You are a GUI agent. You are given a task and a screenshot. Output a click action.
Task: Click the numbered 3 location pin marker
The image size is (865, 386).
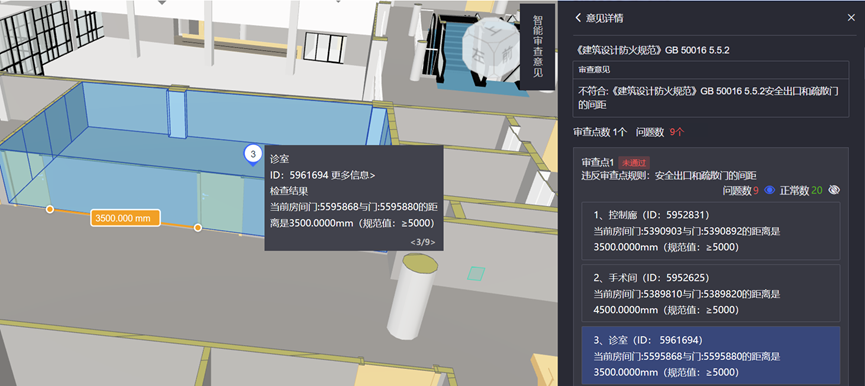[253, 154]
